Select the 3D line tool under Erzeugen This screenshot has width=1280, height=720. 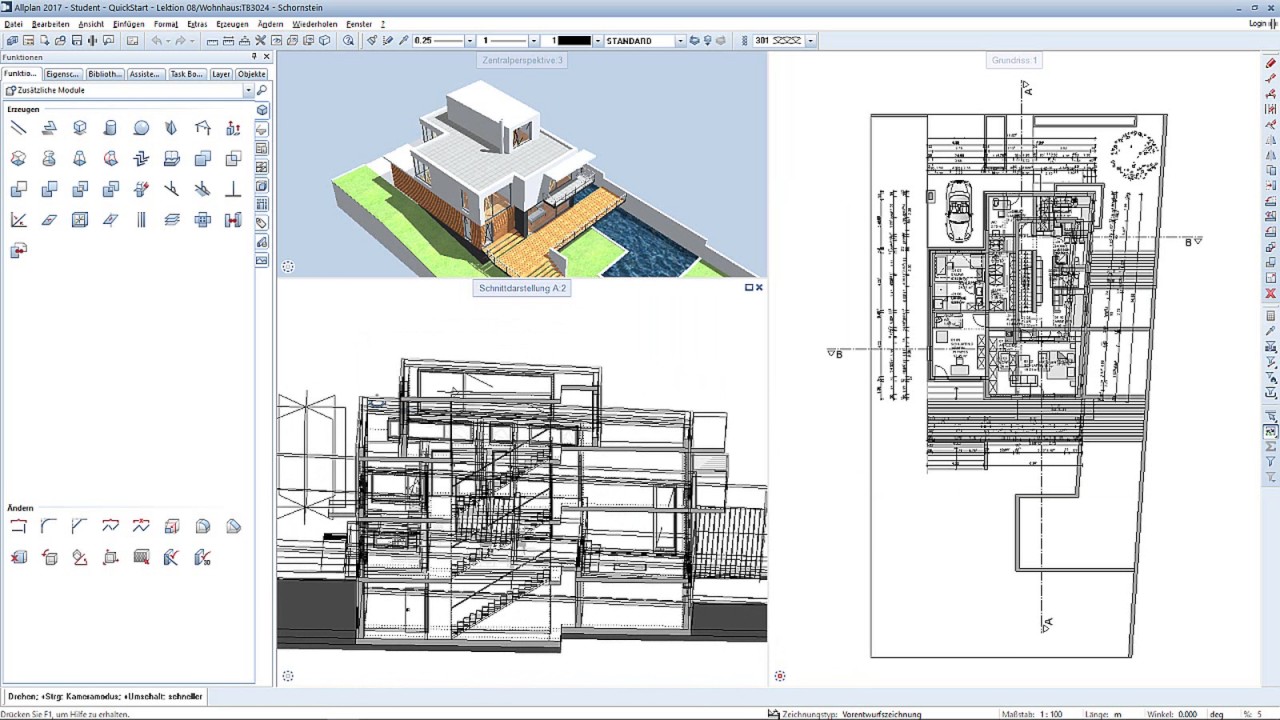[x=18, y=128]
